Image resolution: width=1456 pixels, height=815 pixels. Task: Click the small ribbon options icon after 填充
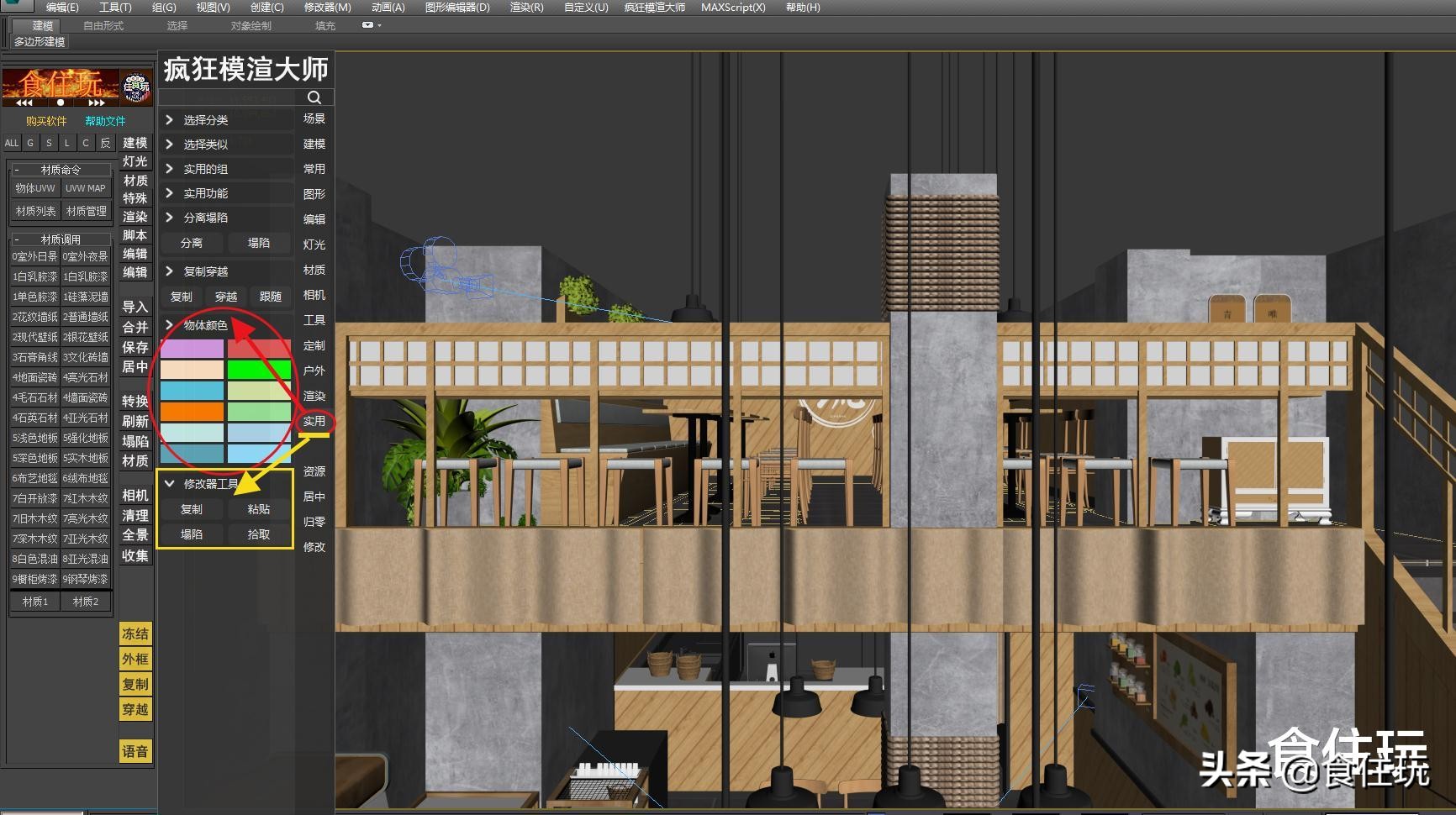point(368,25)
